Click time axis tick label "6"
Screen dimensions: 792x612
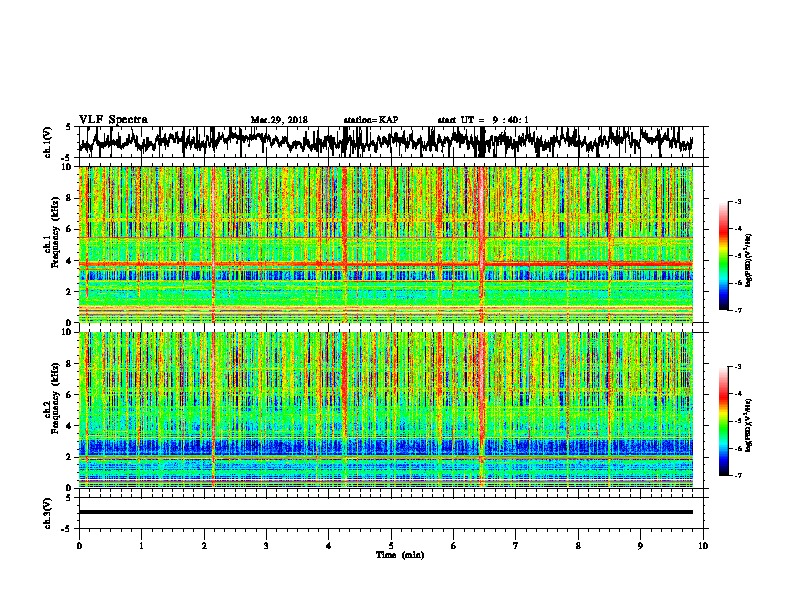(x=453, y=546)
